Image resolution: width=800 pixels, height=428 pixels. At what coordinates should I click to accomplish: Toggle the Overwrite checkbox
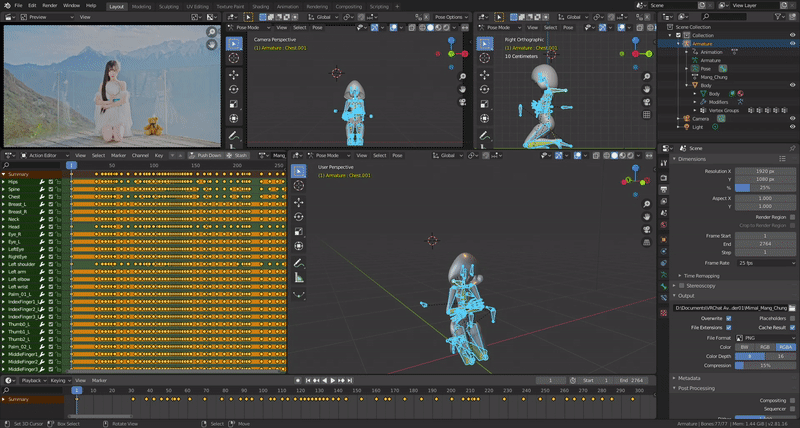(x=729, y=317)
